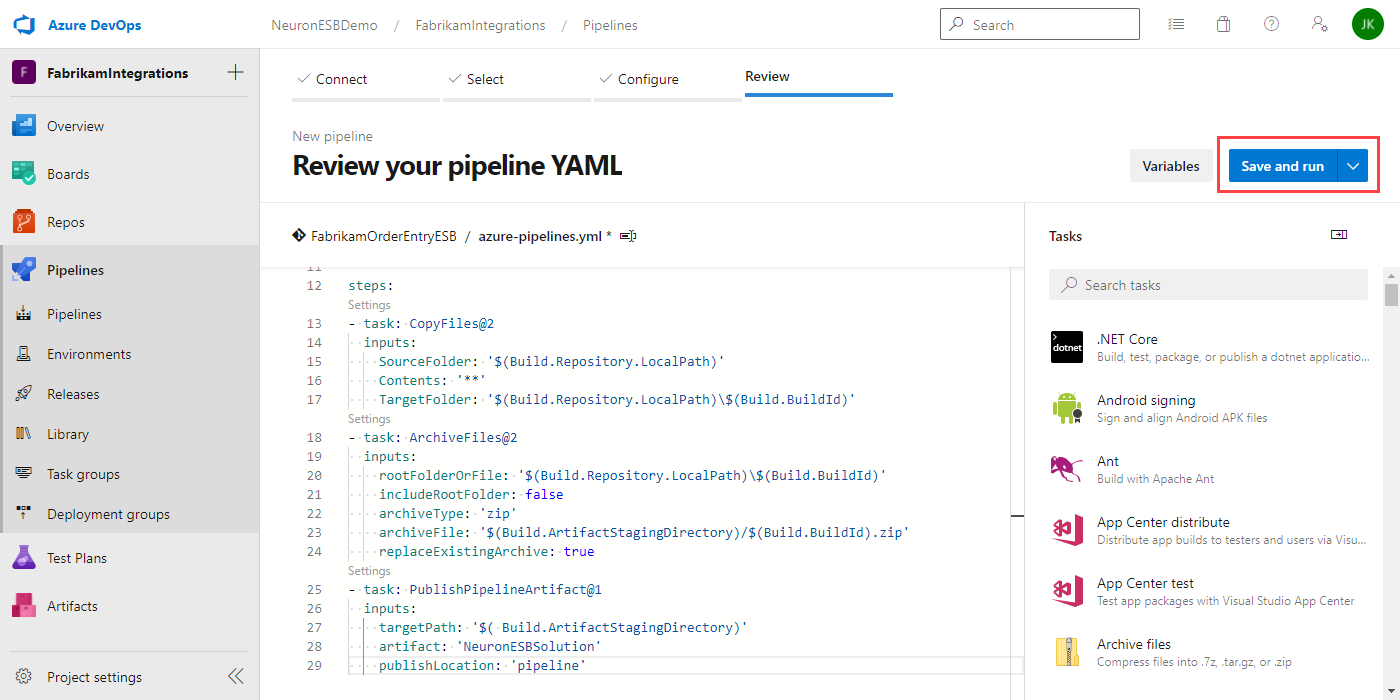The height and width of the screenshot is (700, 1400).
Task: Open Settings link above ArchiveFiles@2 task
Action: [369, 419]
